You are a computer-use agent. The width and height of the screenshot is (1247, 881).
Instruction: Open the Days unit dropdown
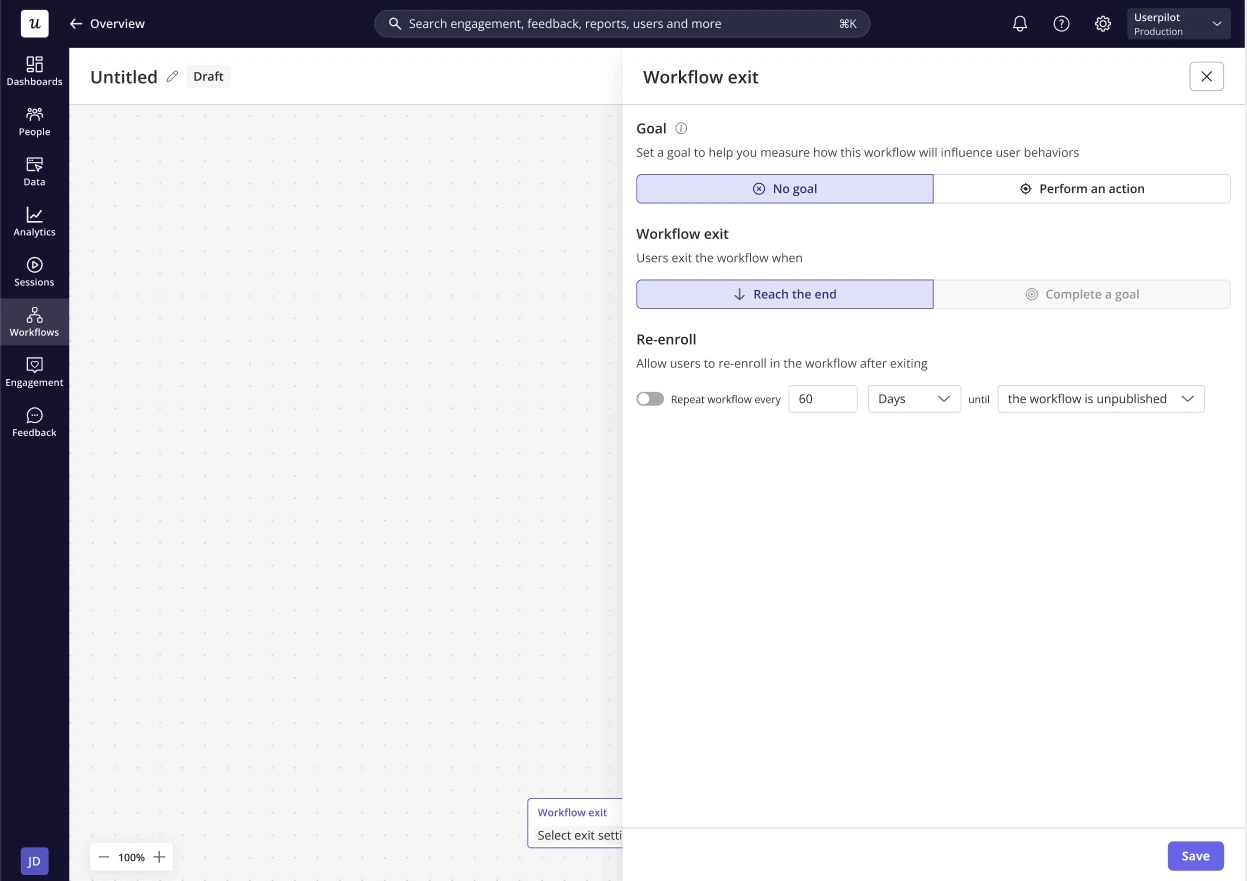tap(914, 399)
